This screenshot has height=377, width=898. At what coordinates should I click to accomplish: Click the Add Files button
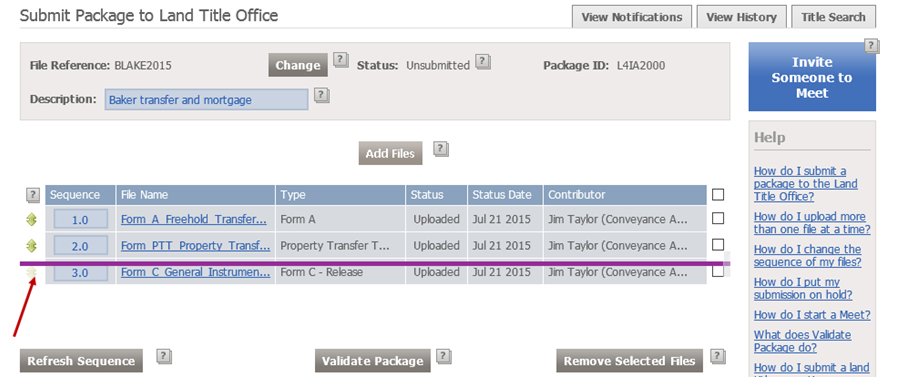pyautogui.click(x=391, y=154)
